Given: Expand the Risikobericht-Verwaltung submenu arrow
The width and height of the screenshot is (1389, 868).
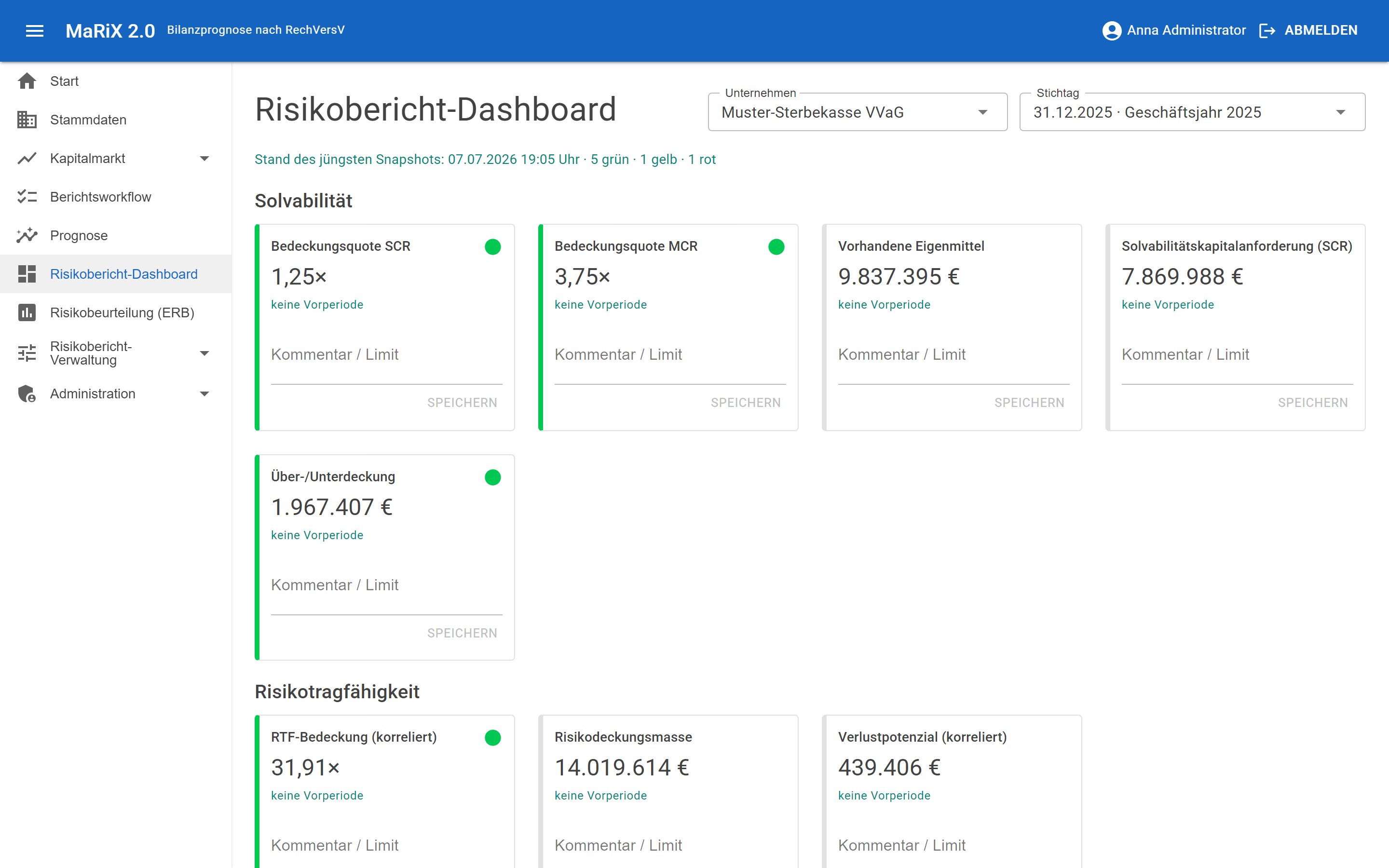Looking at the screenshot, I should click(204, 353).
